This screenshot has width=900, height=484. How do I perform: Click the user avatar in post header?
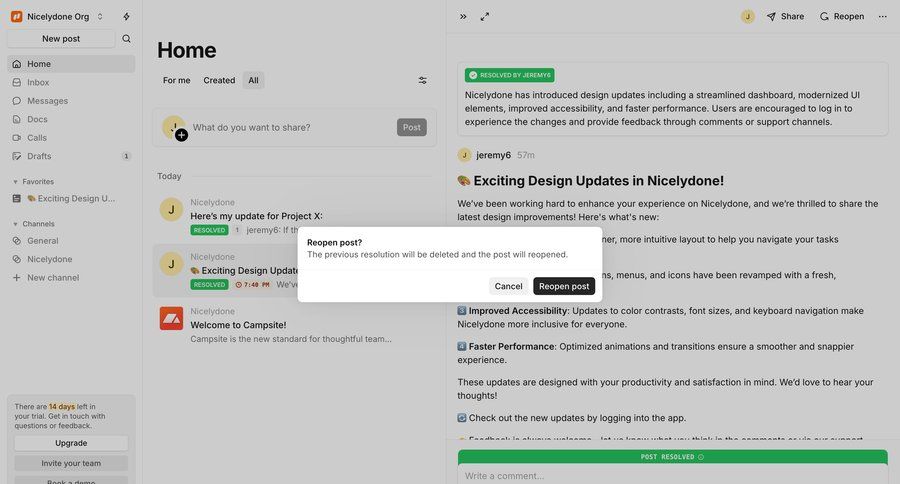[x=747, y=17]
